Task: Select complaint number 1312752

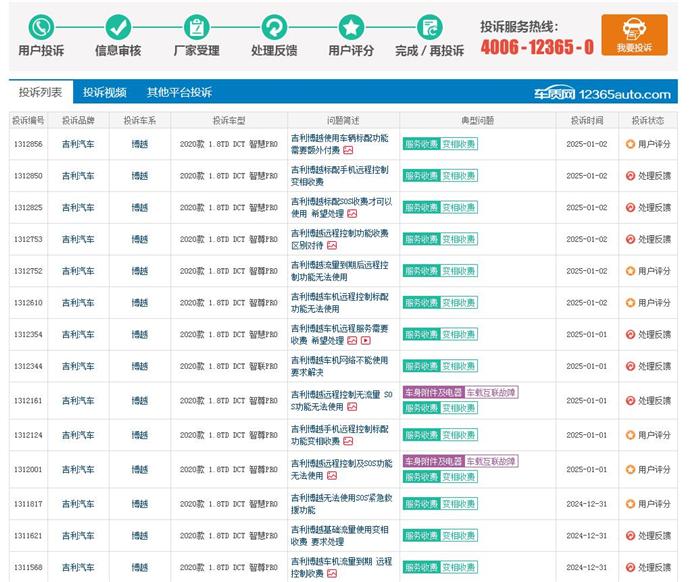Action: pyautogui.click(x=28, y=271)
